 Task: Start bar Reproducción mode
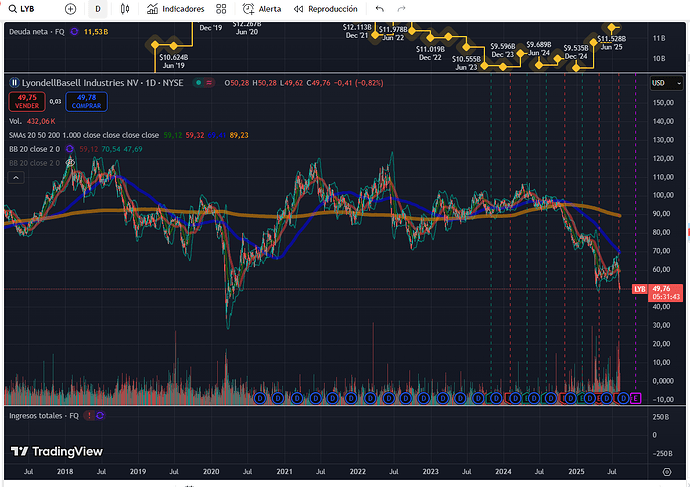click(326, 9)
